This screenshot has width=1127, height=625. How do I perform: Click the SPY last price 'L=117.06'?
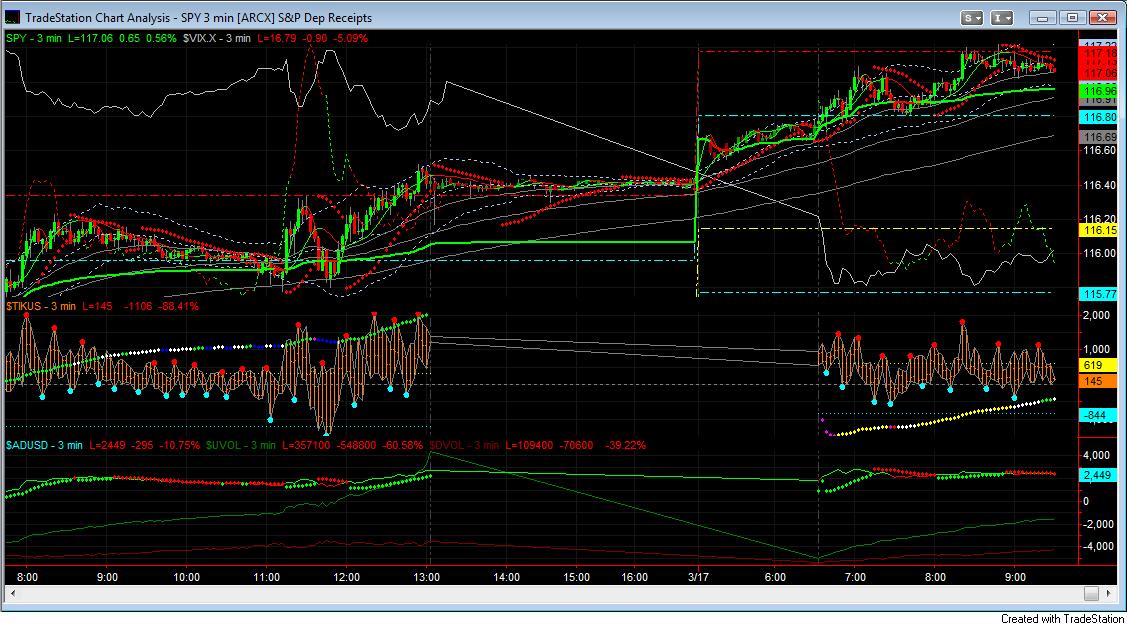91,38
